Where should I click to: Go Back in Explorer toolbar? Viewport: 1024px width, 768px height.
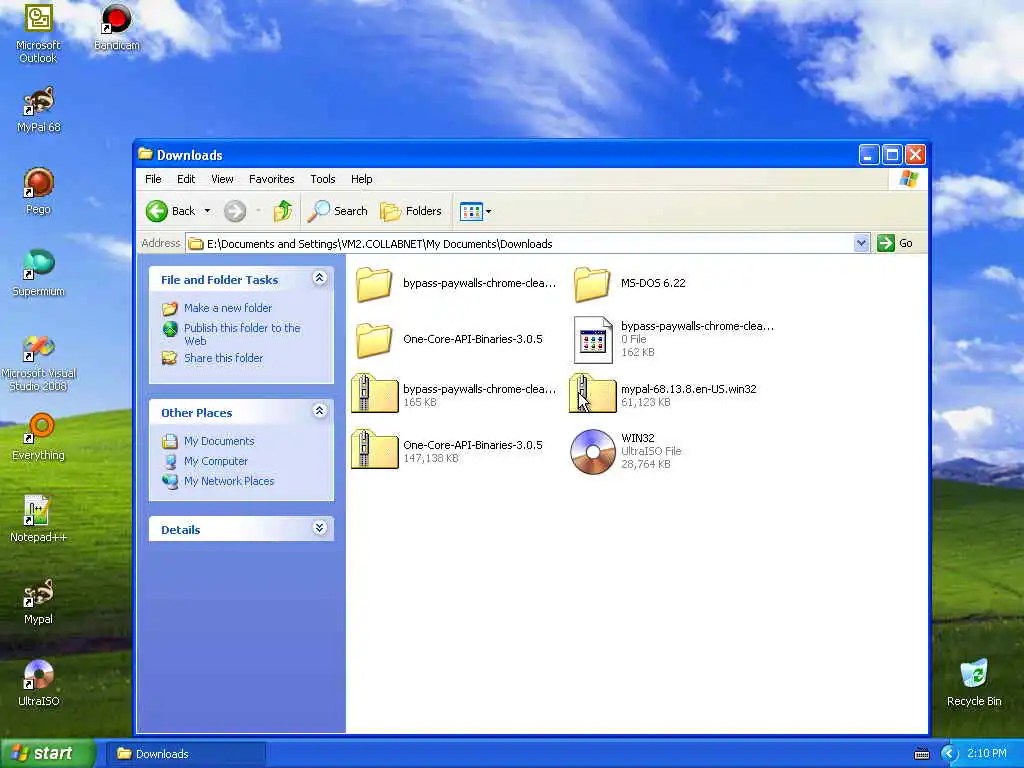[170, 211]
